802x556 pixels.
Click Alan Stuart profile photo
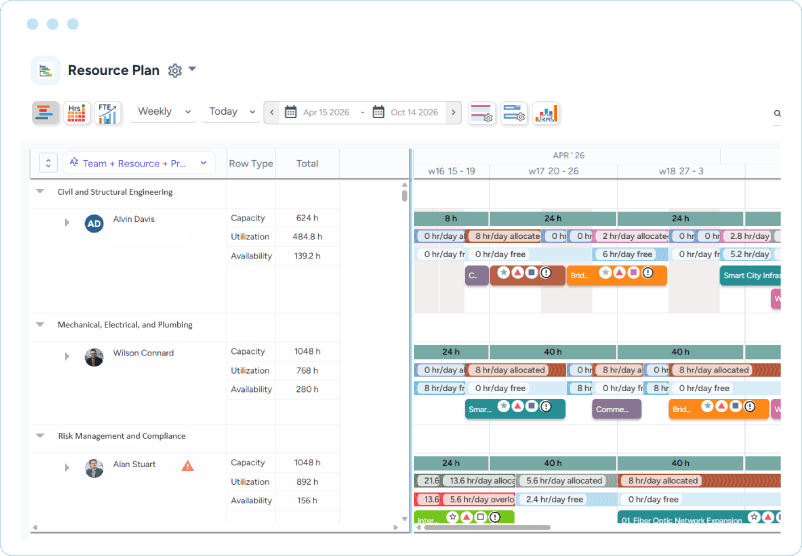point(94,469)
